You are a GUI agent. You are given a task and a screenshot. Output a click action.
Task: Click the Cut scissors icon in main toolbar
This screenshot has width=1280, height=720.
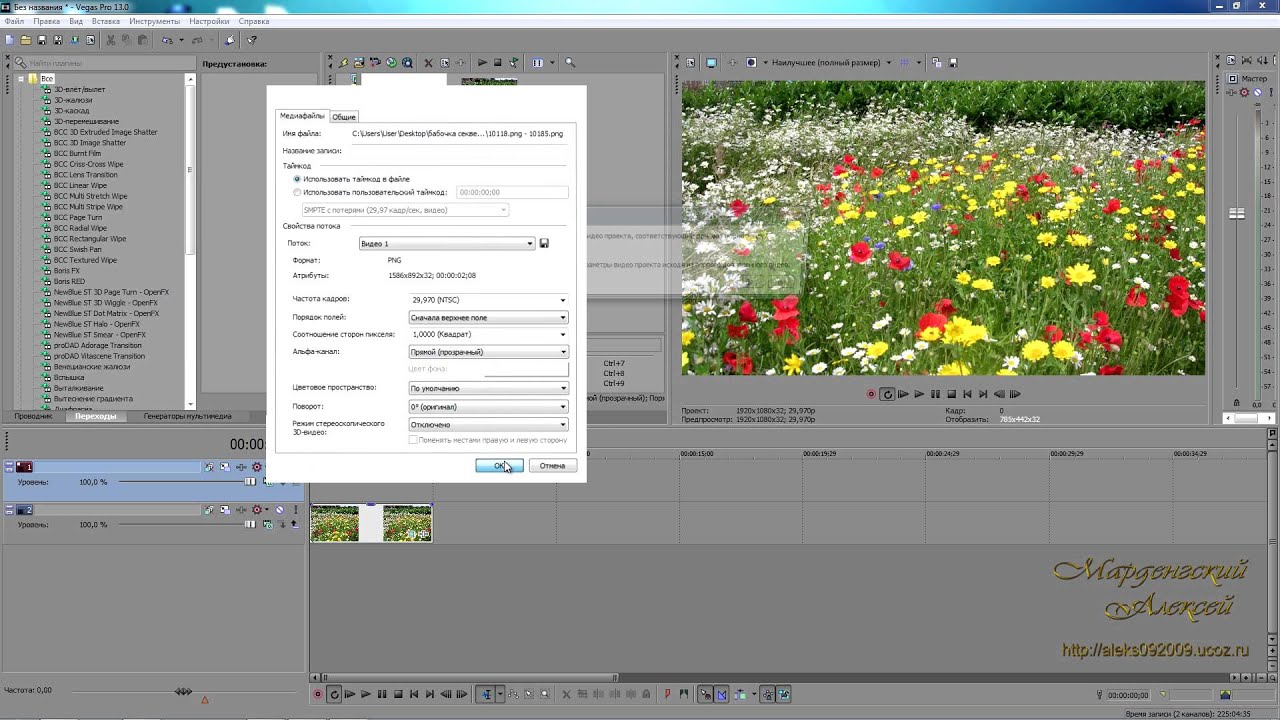coord(111,40)
